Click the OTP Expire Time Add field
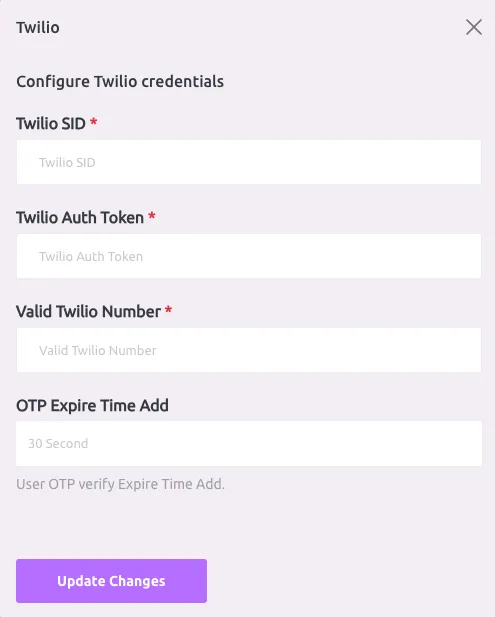This screenshot has height=617, width=495. pos(249,443)
